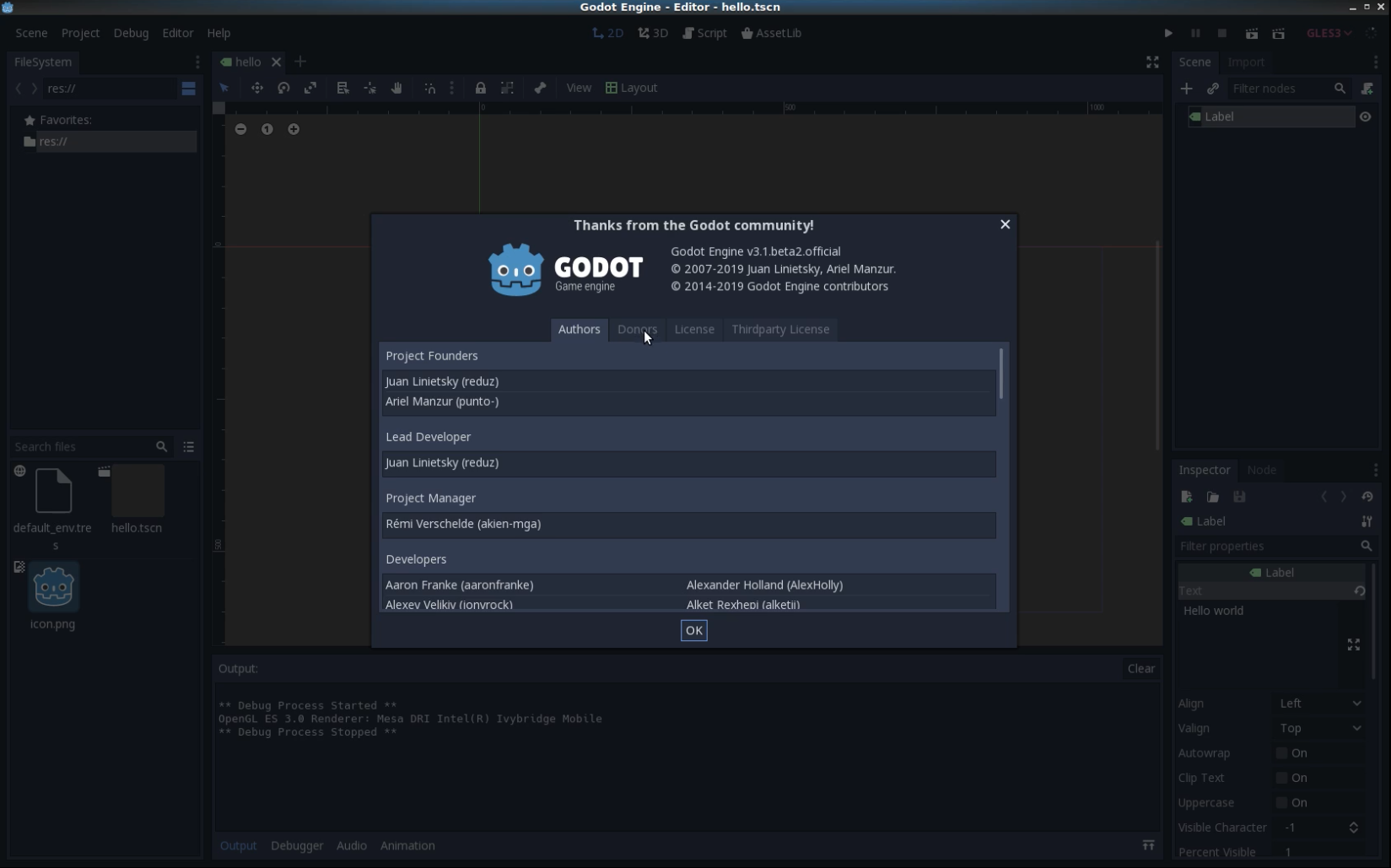Click the zoom out icon in viewport
This screenshot has width=1391, height=868.
pyautogui.click(x=240, y=129)
